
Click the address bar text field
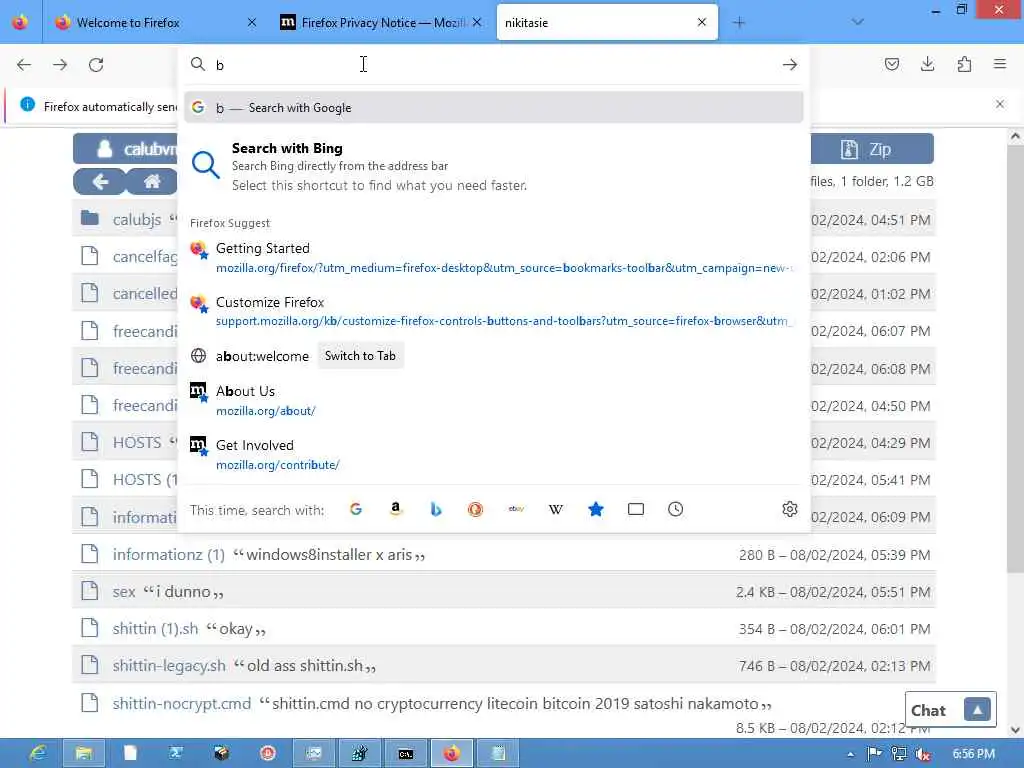[x=493, y=65]
